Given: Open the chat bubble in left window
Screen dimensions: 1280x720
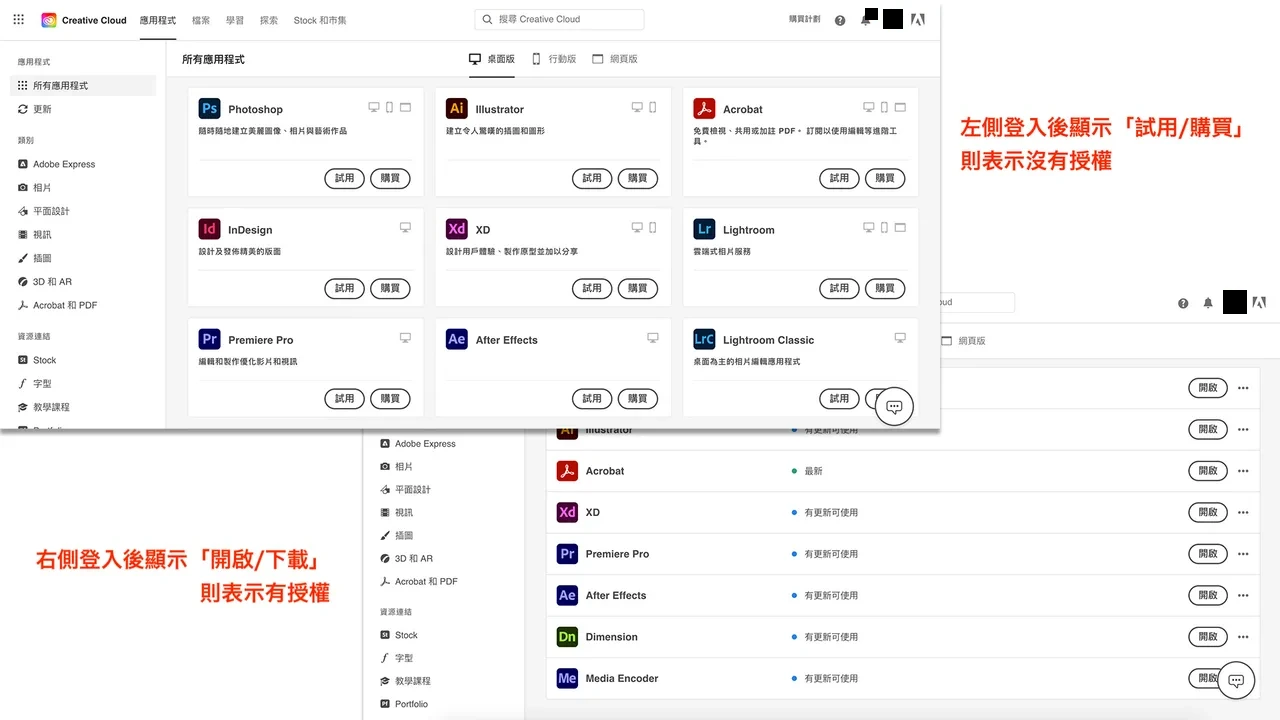Looking at the screenshot, I should (895, 407).
